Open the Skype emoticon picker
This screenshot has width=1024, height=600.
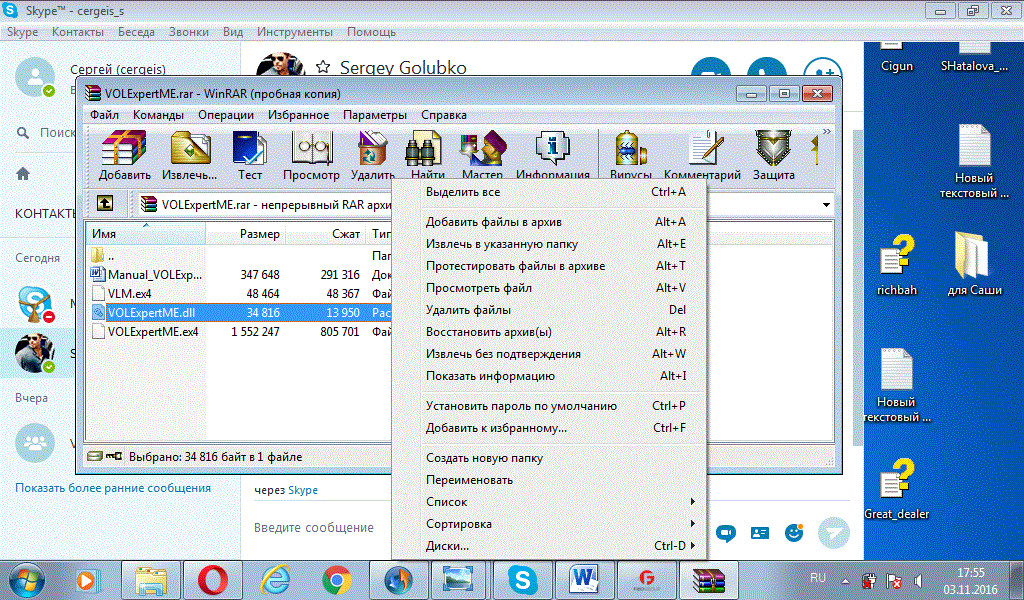794,533
